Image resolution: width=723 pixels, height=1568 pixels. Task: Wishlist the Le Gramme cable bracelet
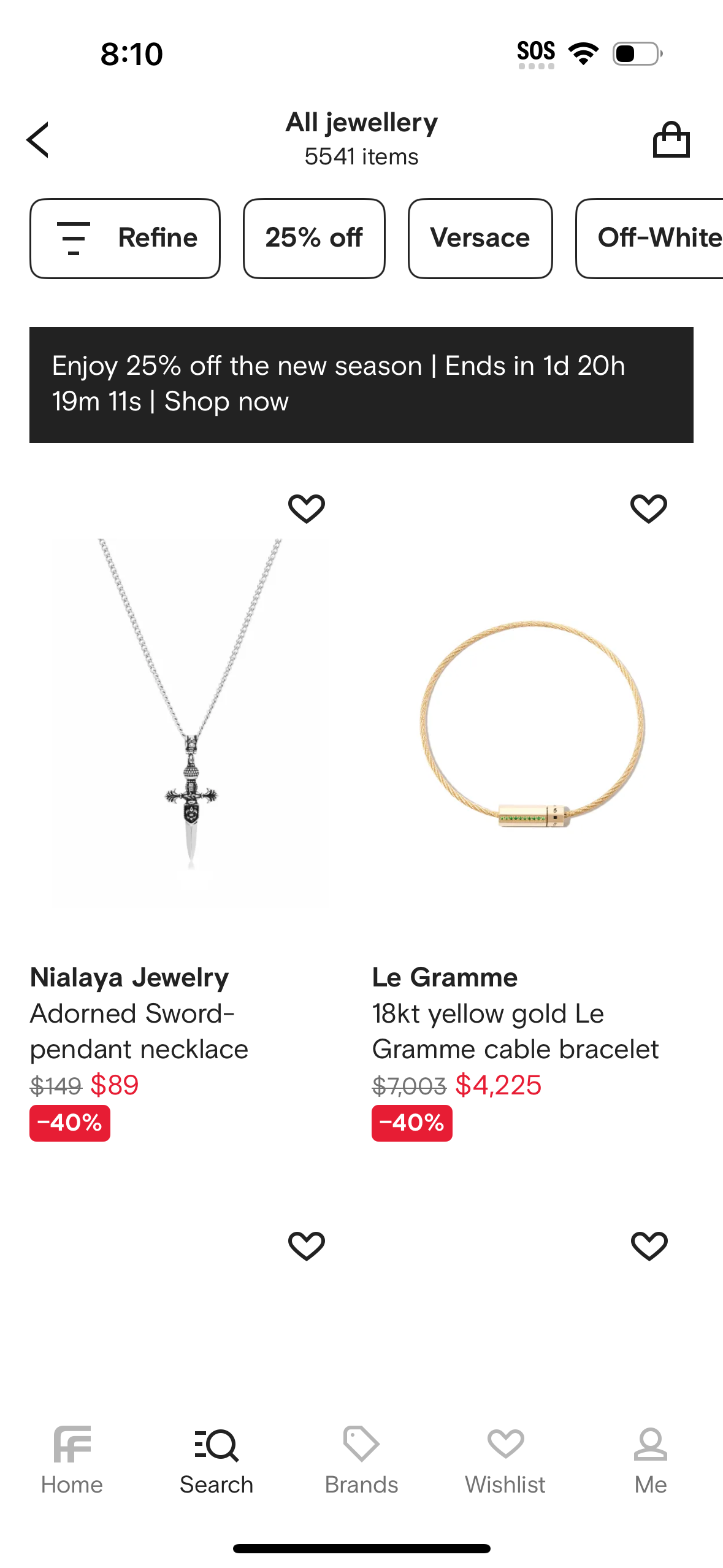click(649, 509)
